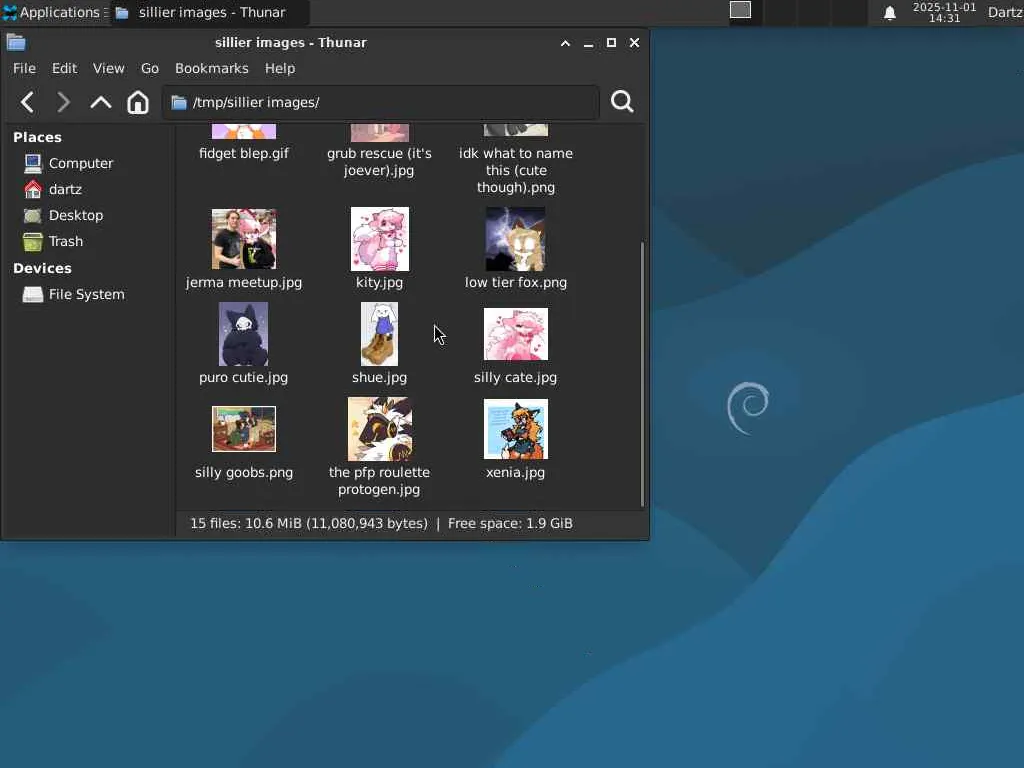This screenshot has height=768, width=1024.
Task: Go forward with the right arrow button
Action: pyautogui.click(x=63, y=102)
